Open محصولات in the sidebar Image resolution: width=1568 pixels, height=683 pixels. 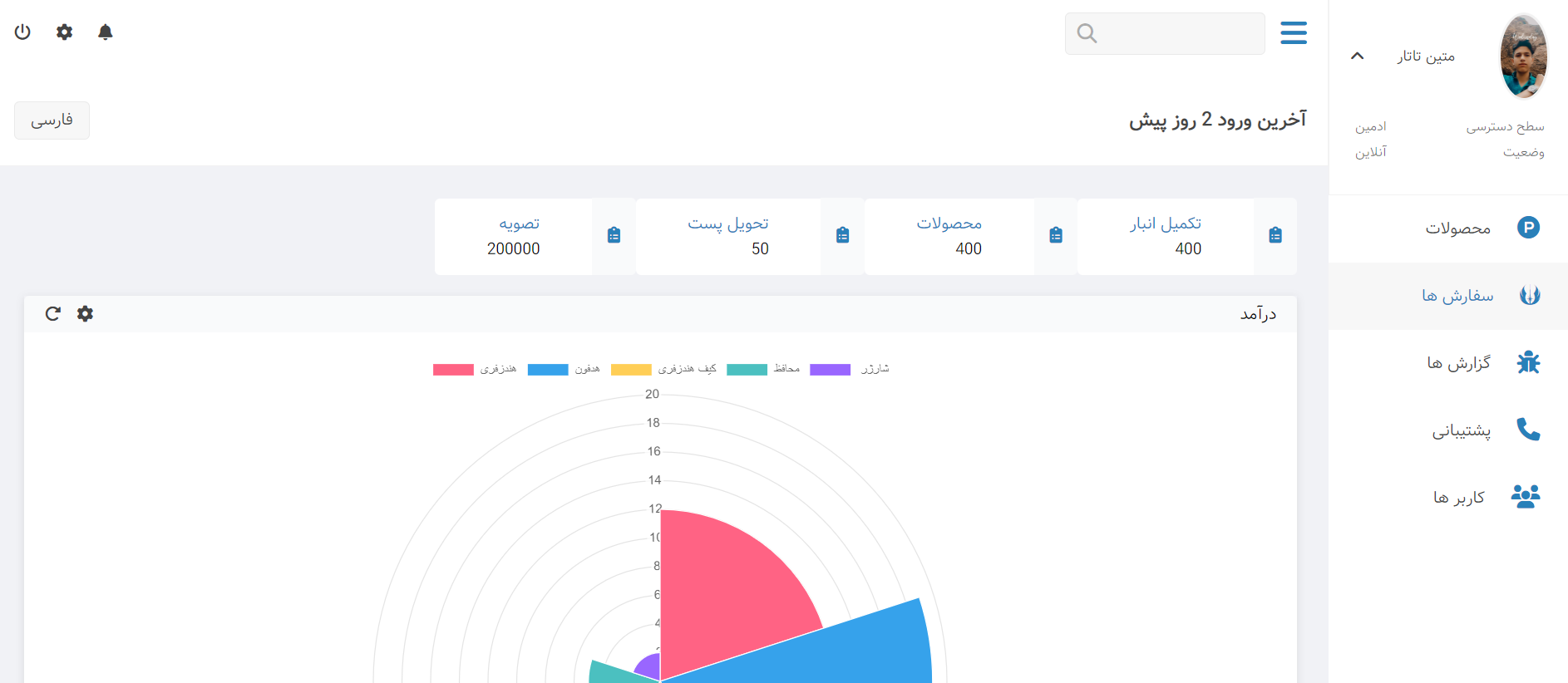tap(1457, 228)
